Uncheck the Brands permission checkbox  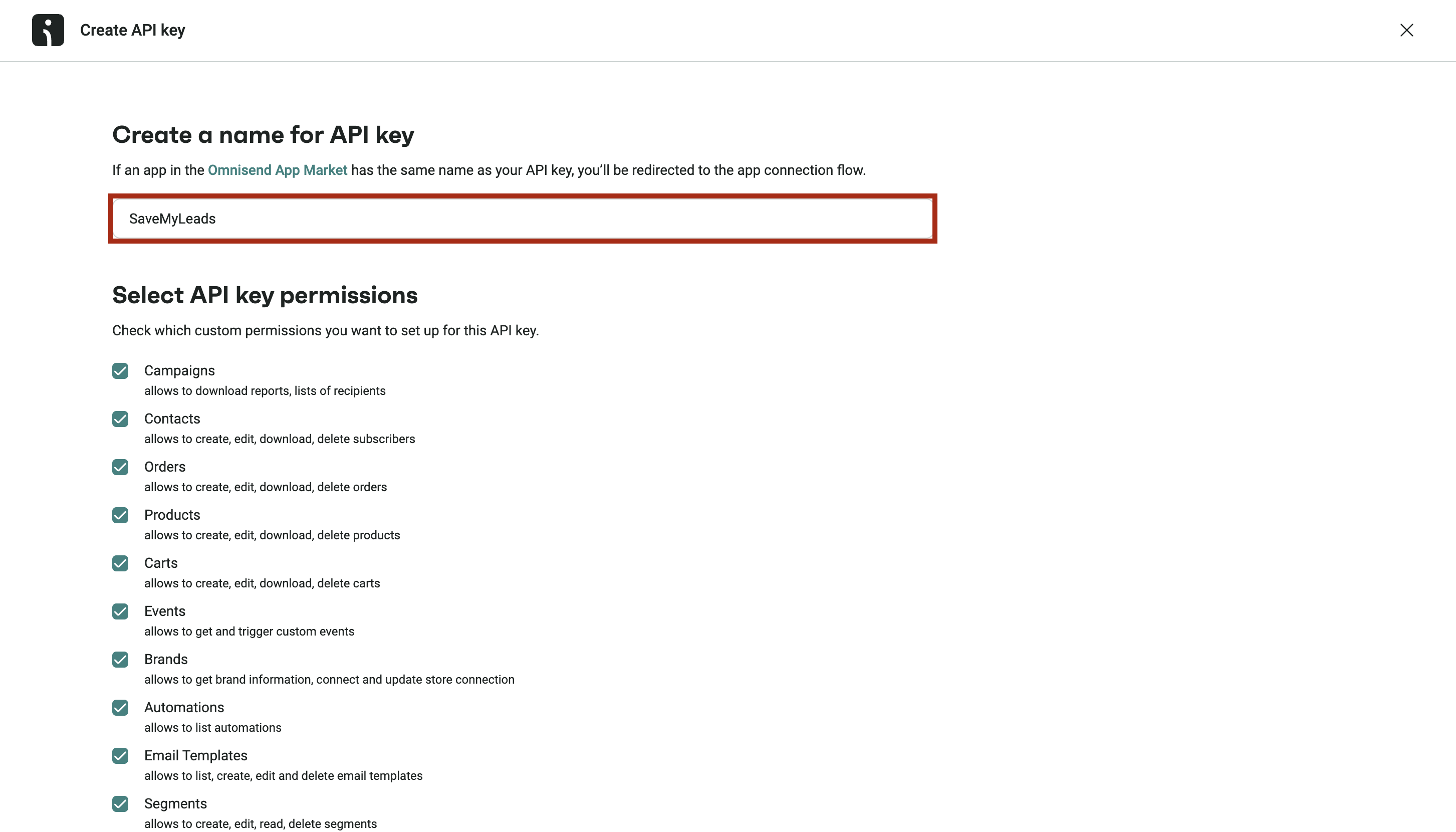pos(121,660)
